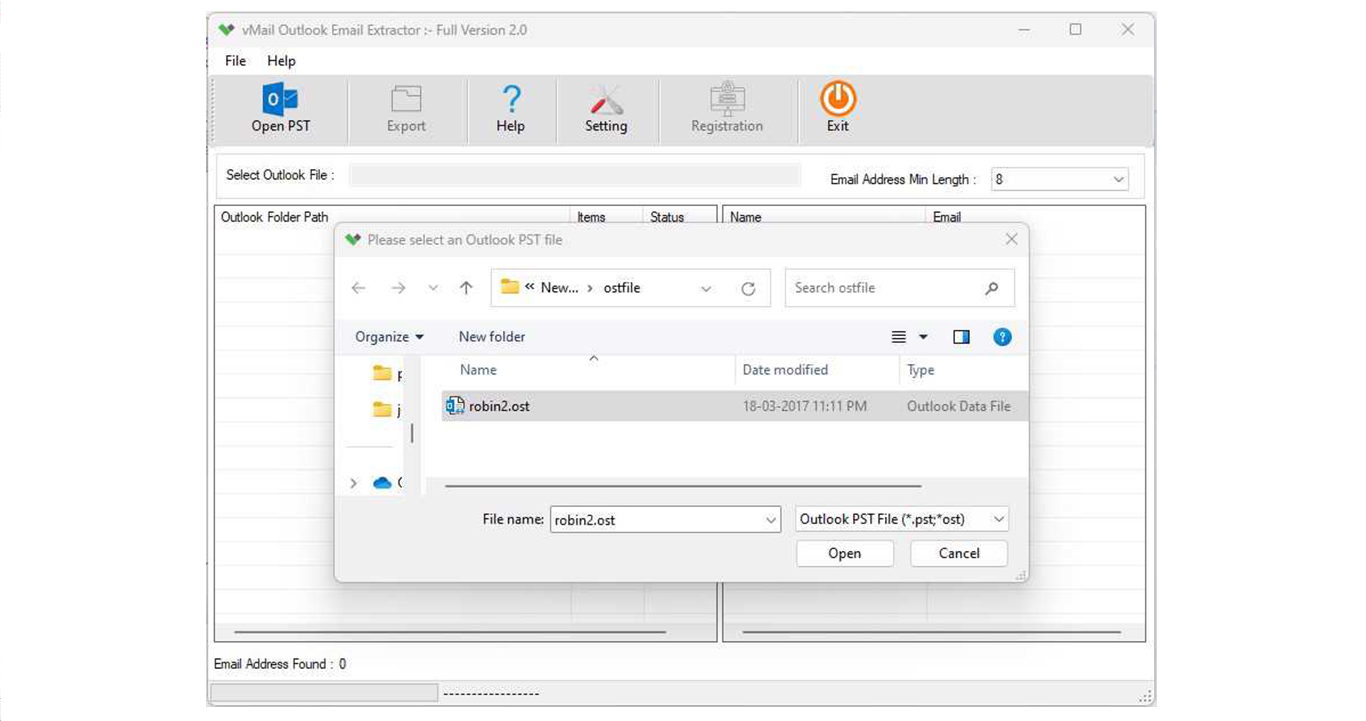Open the Help menu
The image size is (1366, 721).
281,61
